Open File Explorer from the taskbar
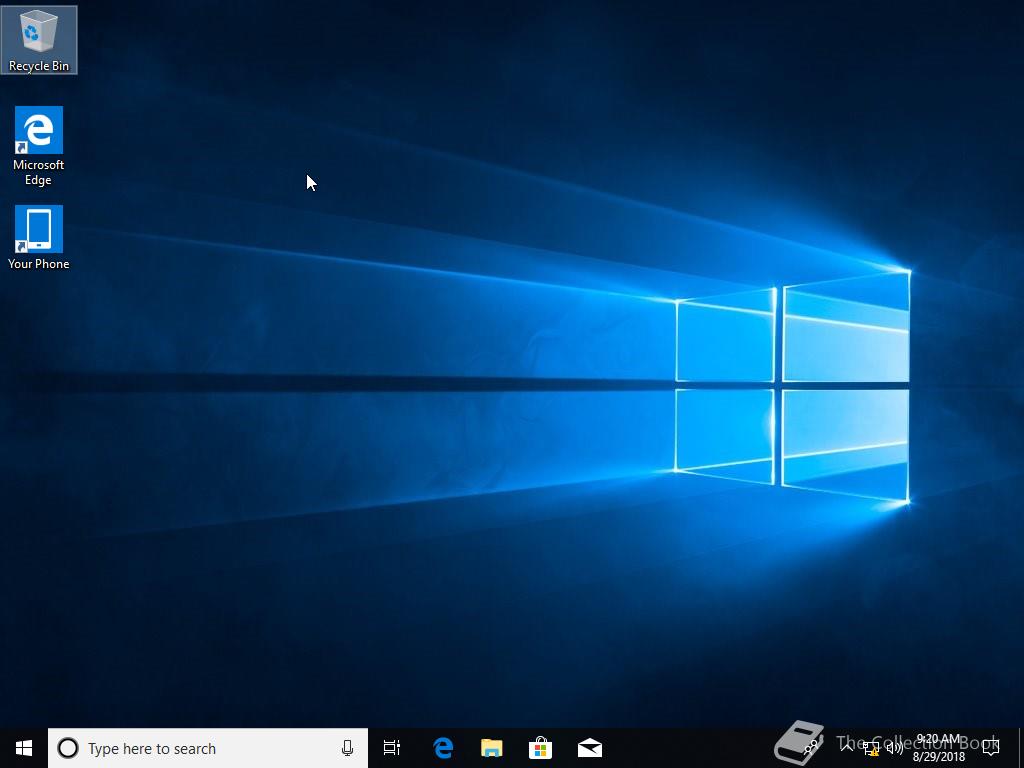Screen dimensions: 1024x768 tap(492, 748)
